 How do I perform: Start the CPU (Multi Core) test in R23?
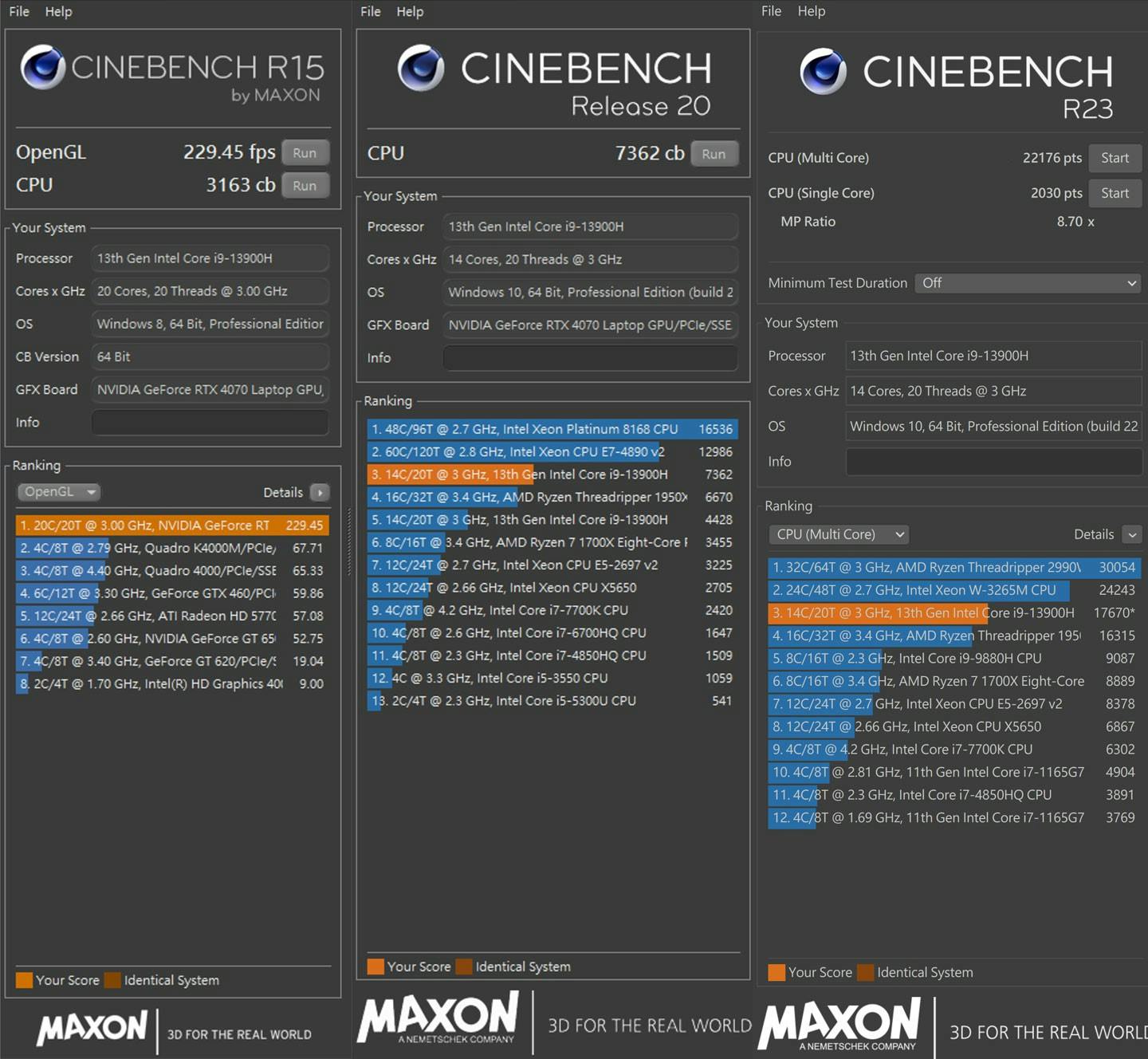(x=1115, y=158)
